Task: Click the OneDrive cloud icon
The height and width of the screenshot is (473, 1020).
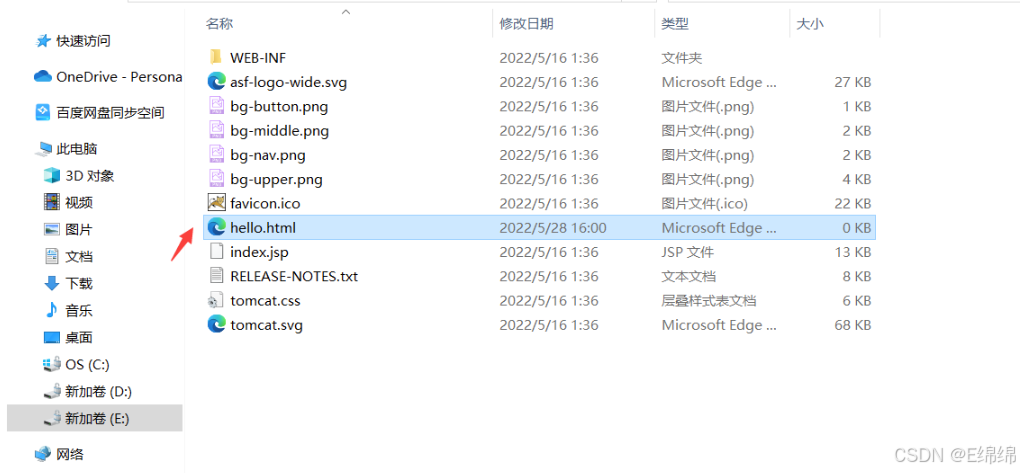Action: 42,77
